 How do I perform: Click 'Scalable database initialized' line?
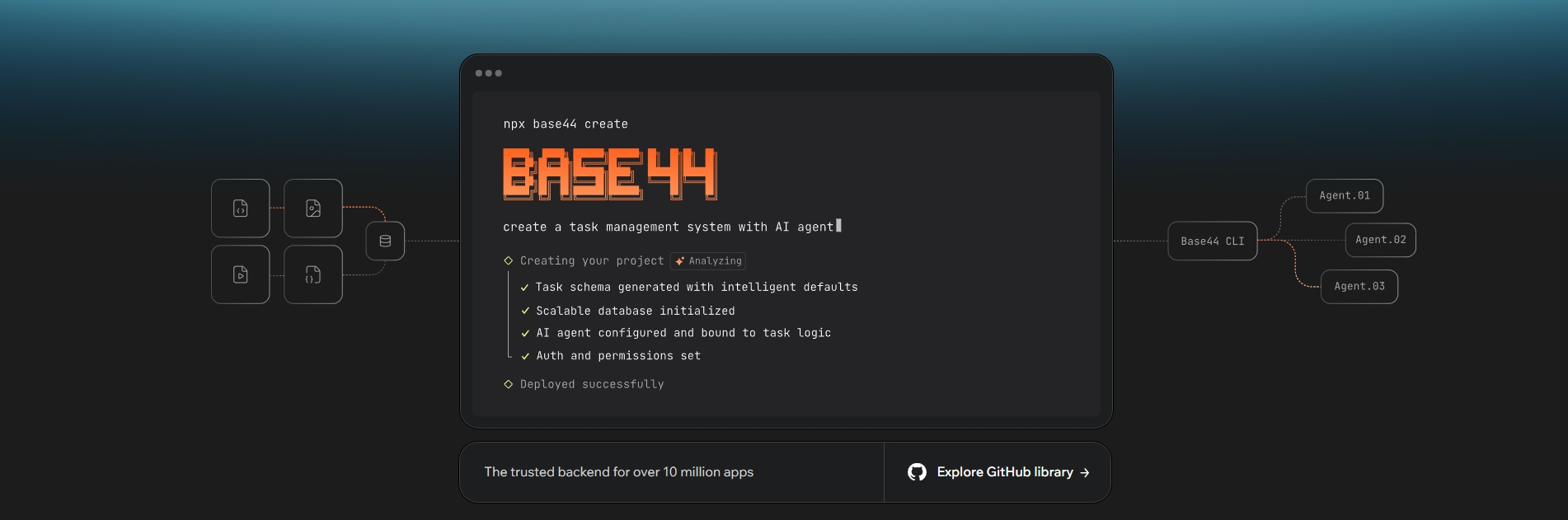(x=636, y=311)
